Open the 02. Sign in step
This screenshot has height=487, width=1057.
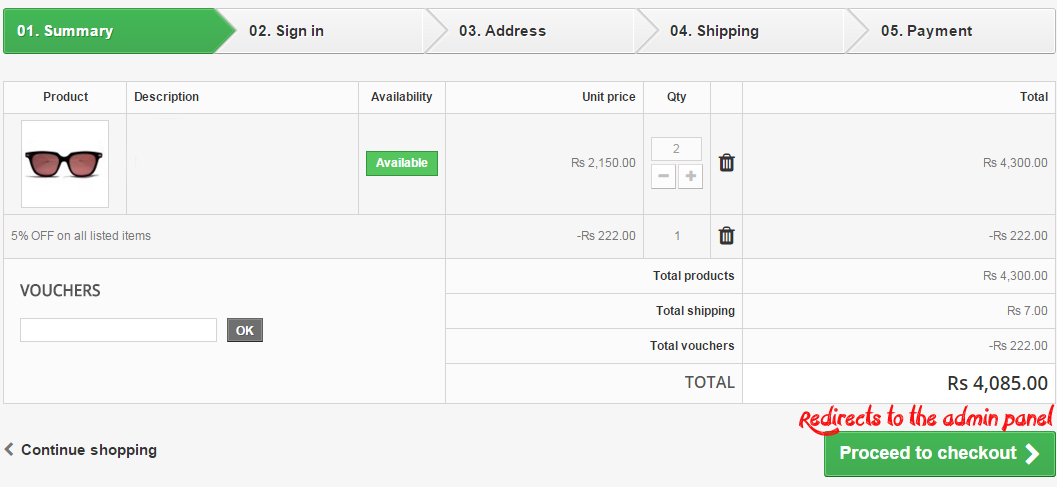coord(287,31)
